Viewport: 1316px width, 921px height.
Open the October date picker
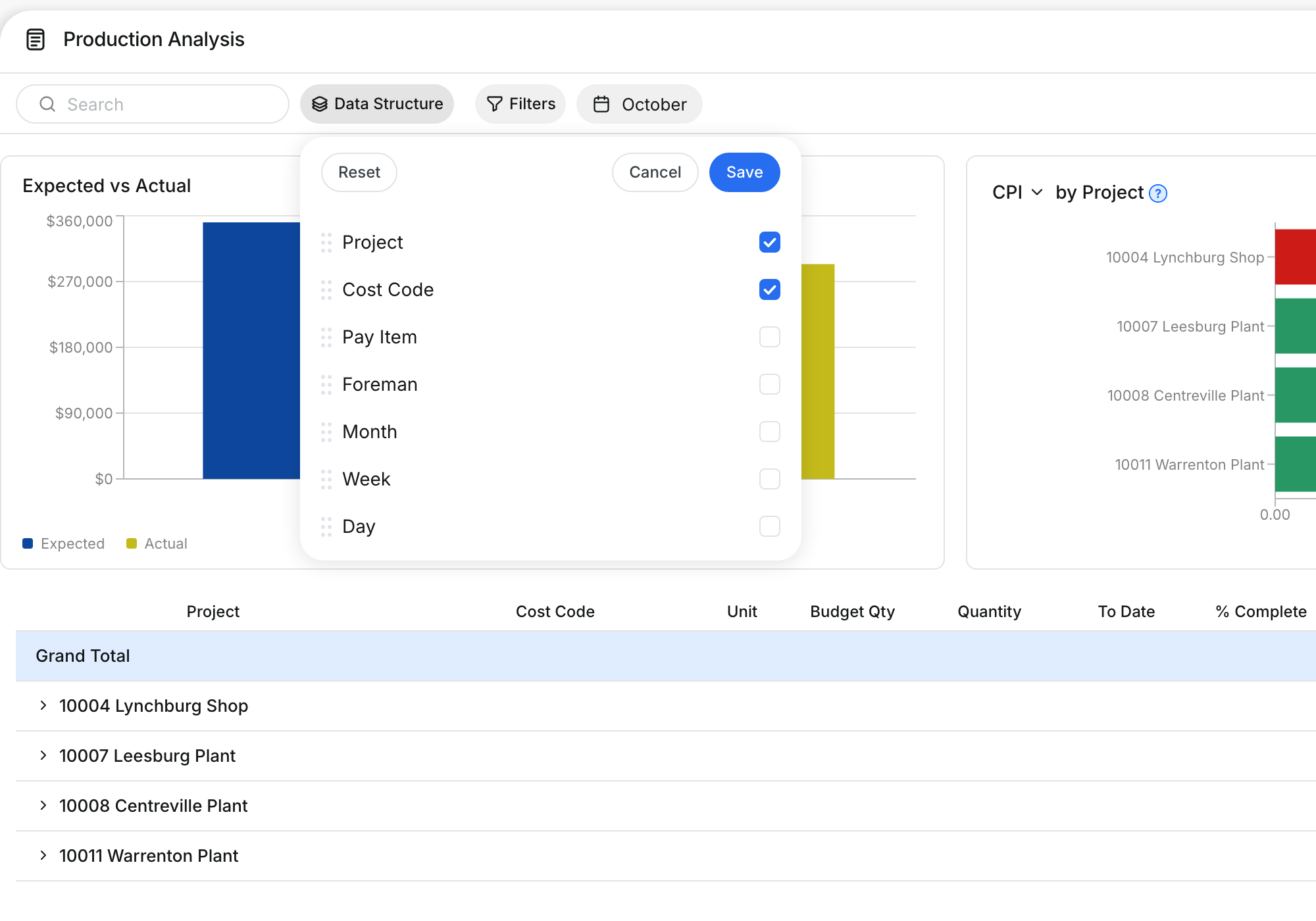(640, 104)
